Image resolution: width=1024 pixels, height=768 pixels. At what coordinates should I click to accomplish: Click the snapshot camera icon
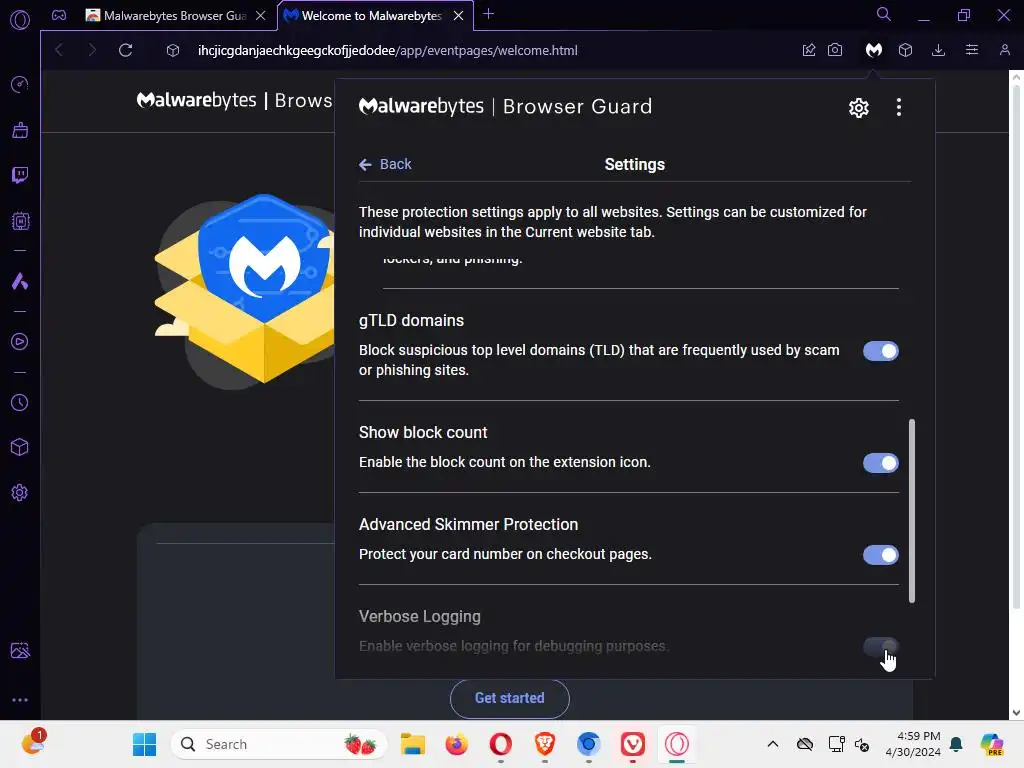(x=835, y=50)
